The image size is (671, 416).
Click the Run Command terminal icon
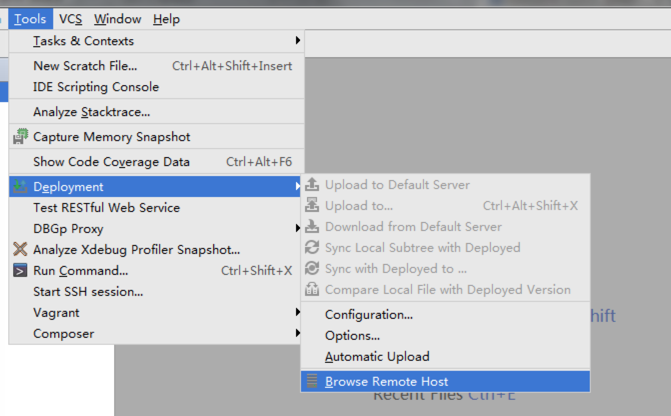click(19, 270)
